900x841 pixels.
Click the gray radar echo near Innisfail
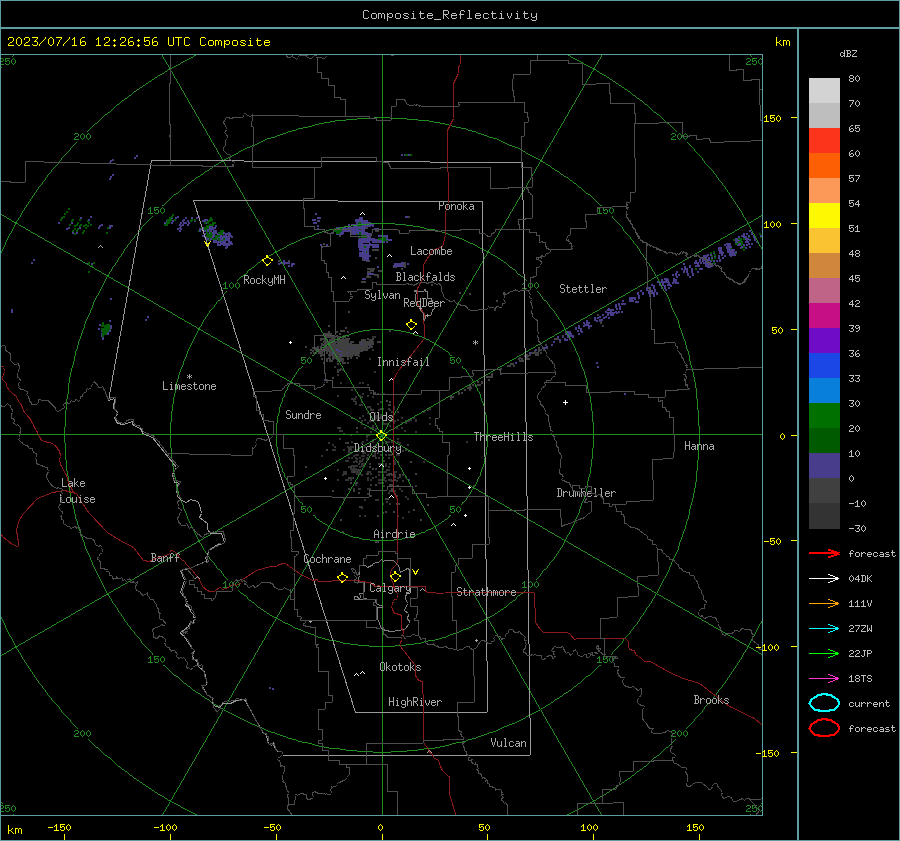tap(344, 347)
